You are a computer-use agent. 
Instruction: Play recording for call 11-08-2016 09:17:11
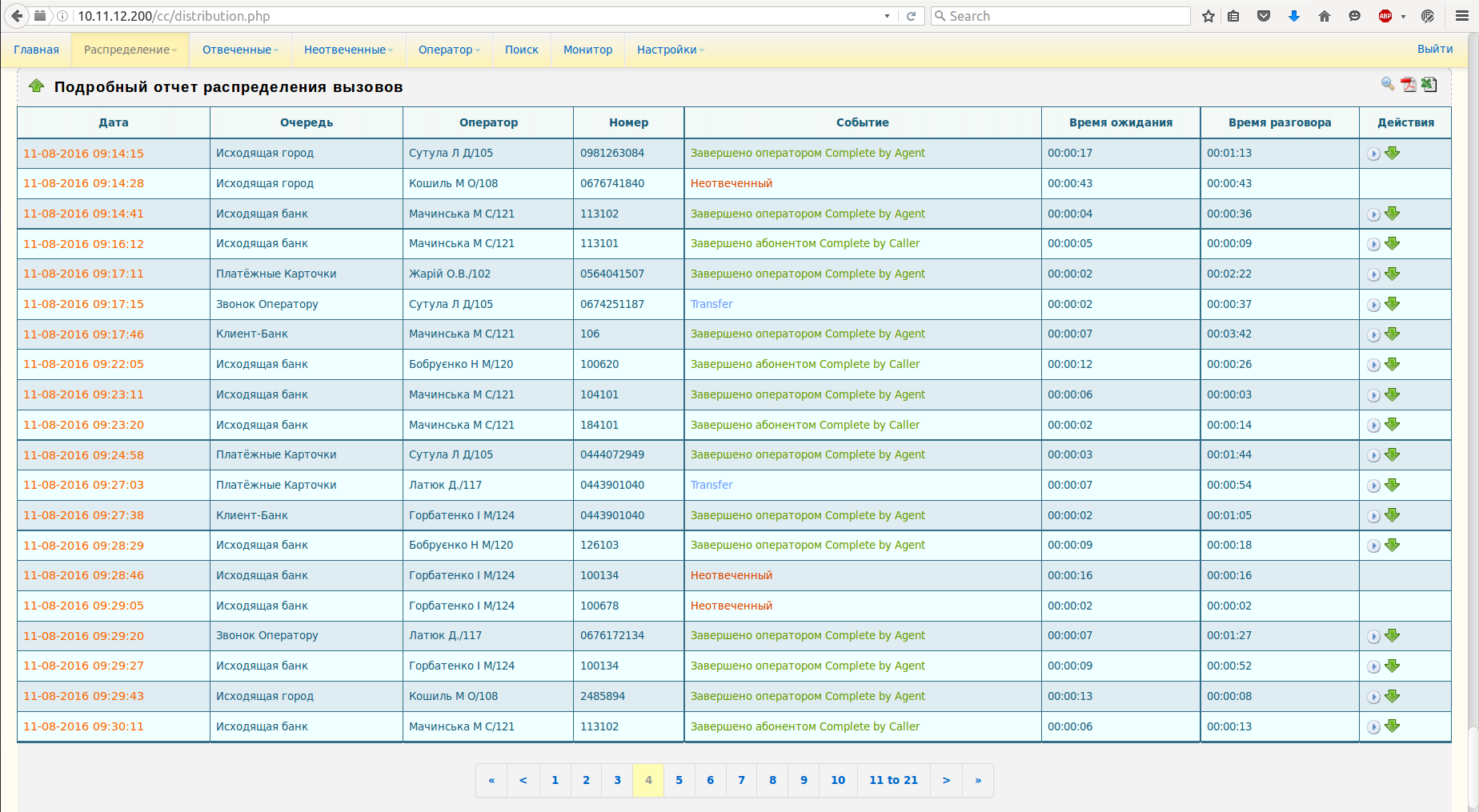1373,274
